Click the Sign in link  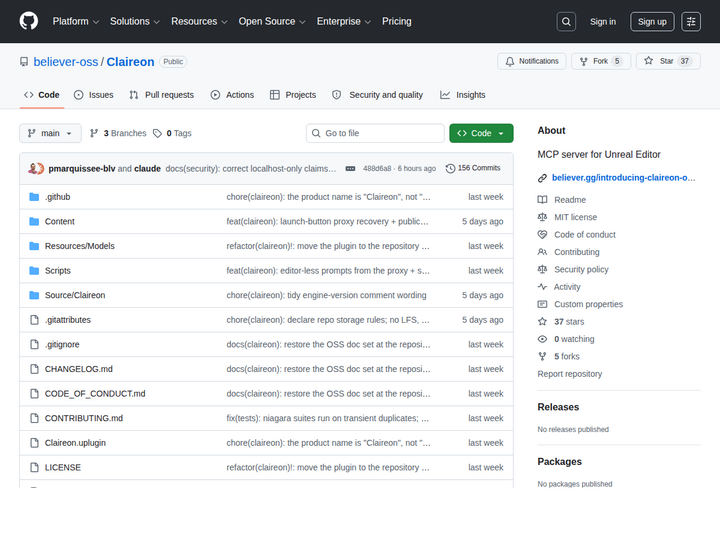click(x=603, y=22)
